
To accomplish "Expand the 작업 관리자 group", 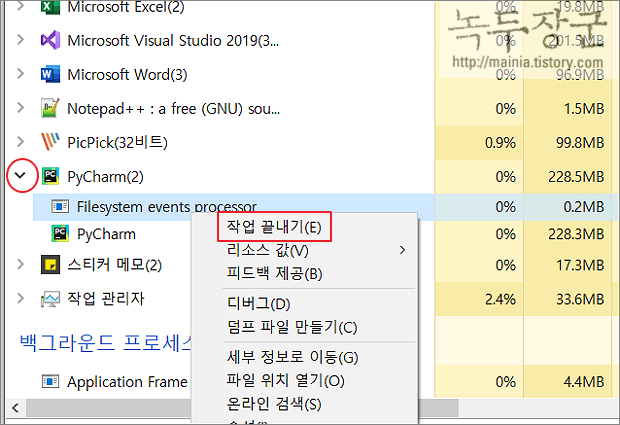I will pyautogui.click(x=21, y=298).
